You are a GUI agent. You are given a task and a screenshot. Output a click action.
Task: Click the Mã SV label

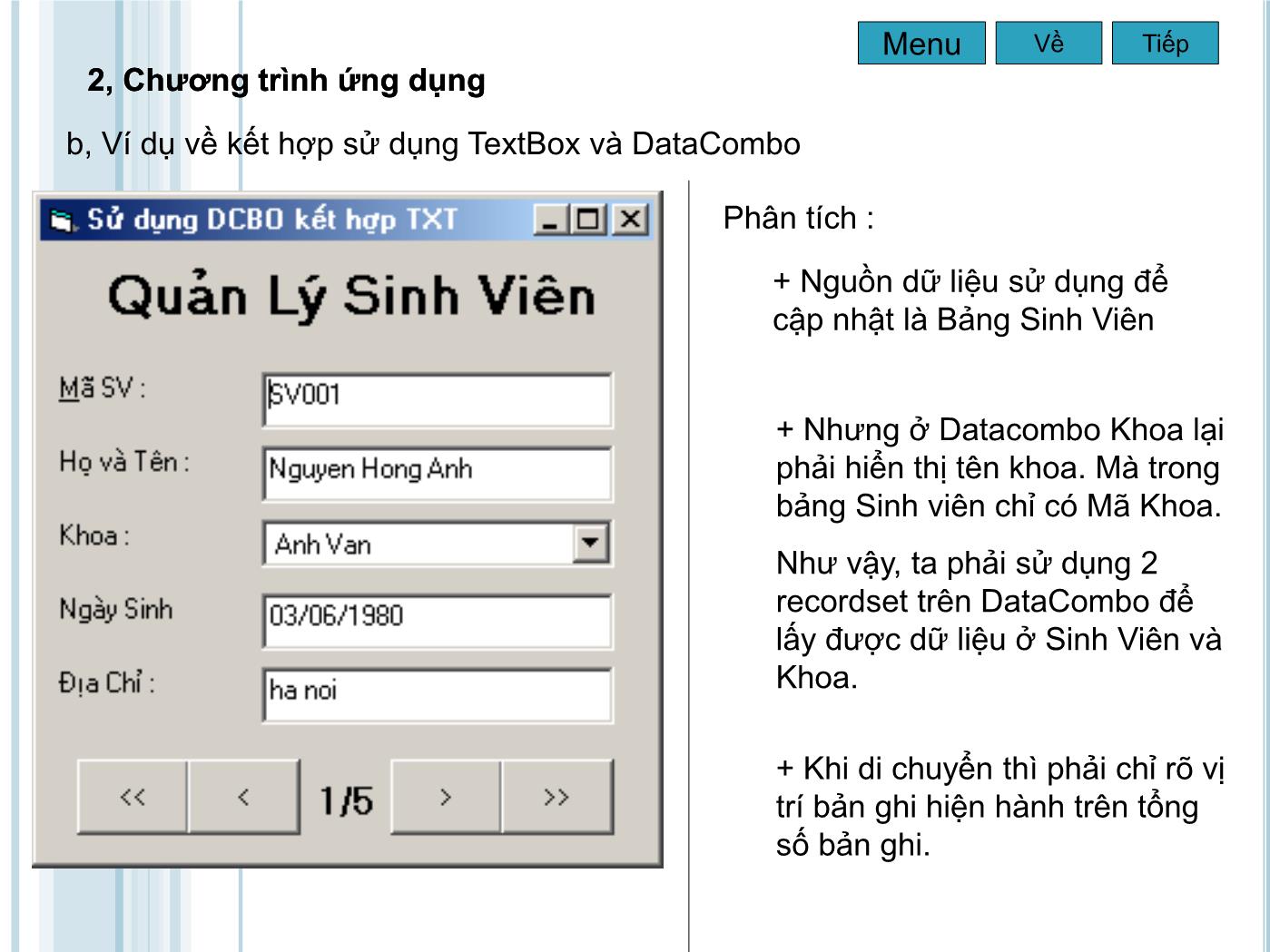pyautogui.click(x=103, y=388)
